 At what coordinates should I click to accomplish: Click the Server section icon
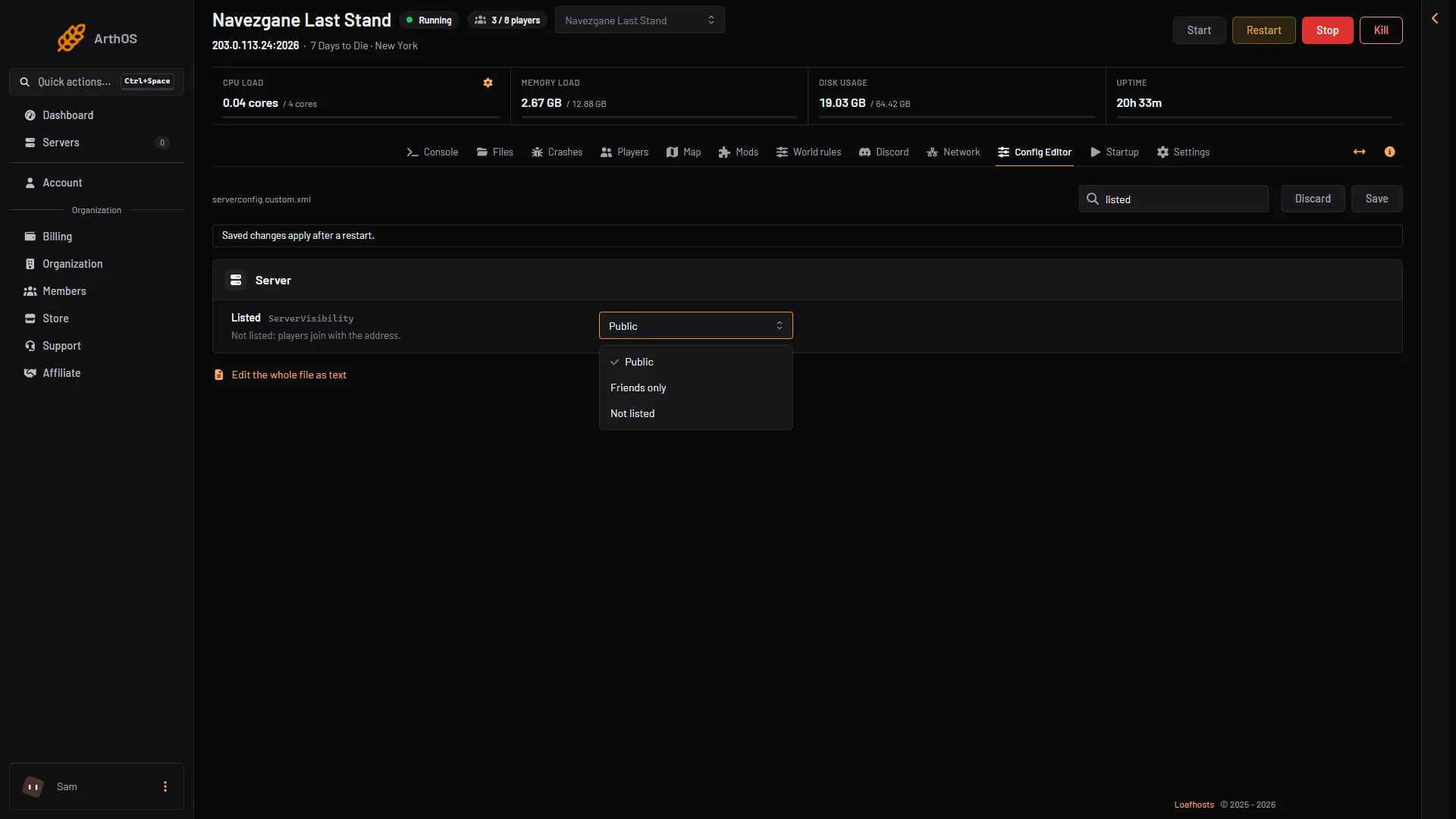pyautogui.click(x=236, y=280)
